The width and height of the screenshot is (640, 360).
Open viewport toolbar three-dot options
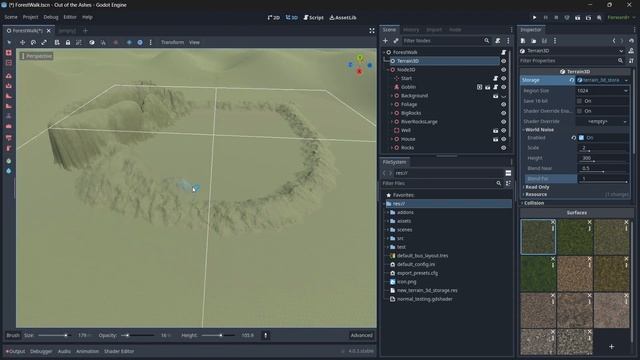coord(151,42)
